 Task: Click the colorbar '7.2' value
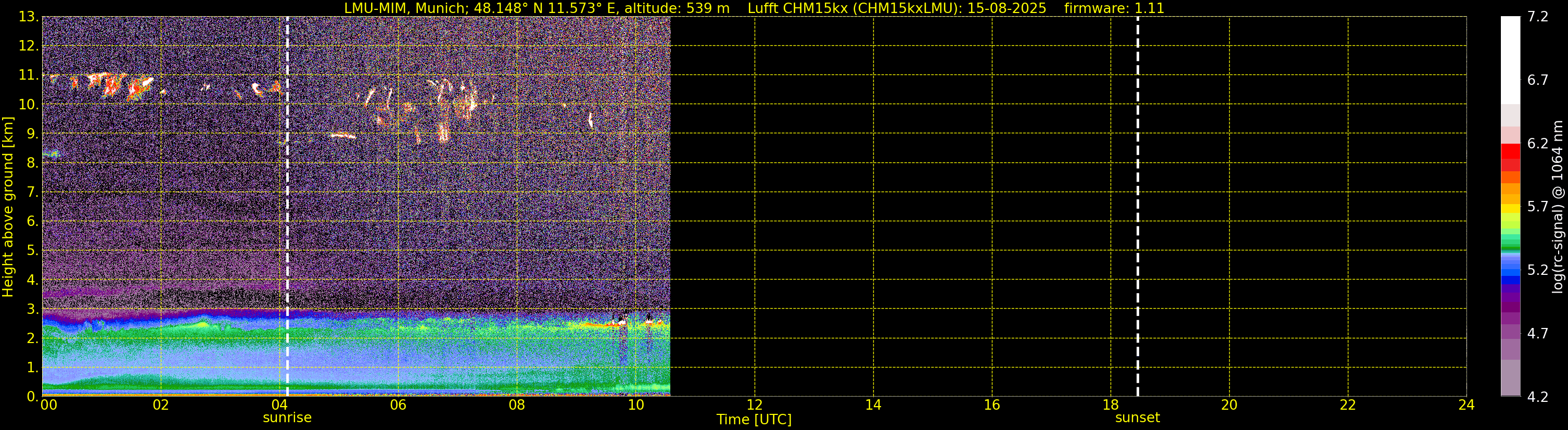tap(1538, 17)
